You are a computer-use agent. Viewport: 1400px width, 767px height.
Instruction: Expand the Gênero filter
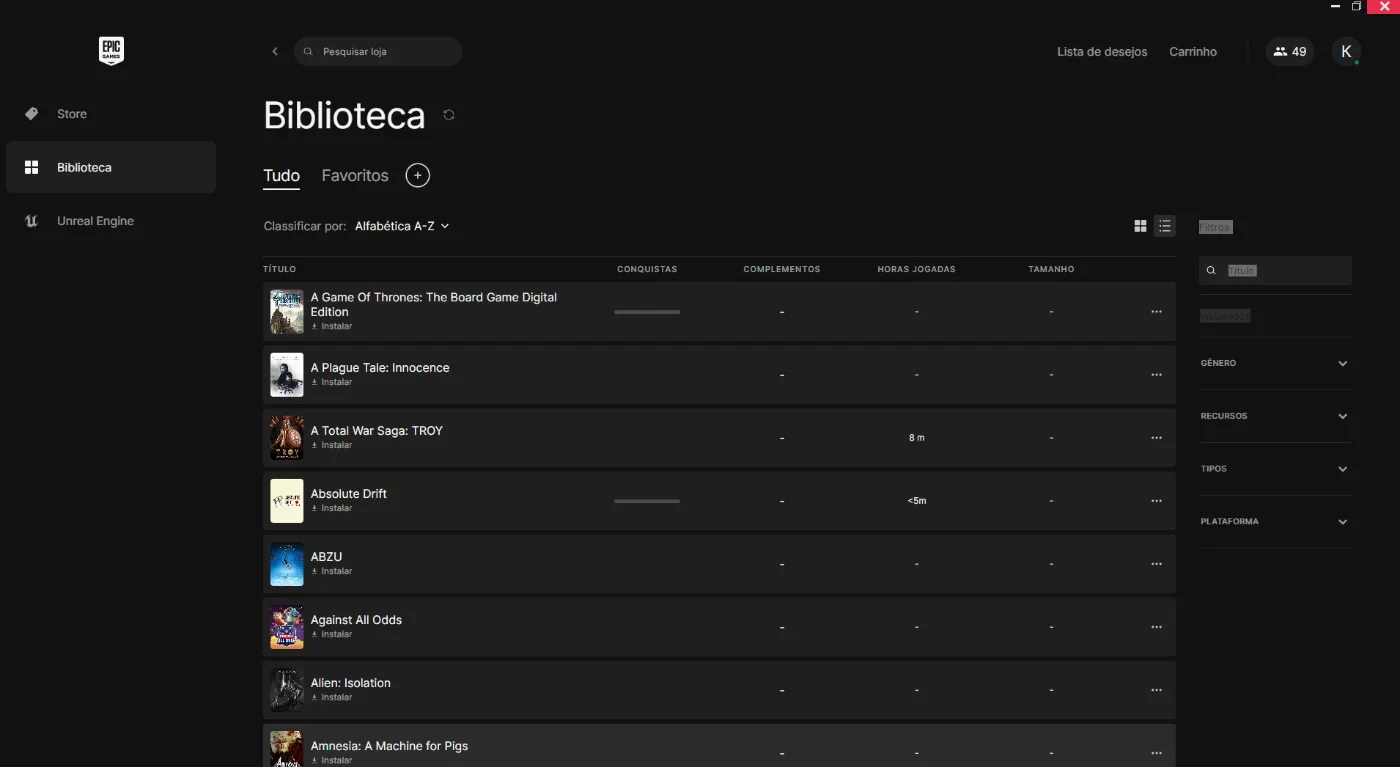(1275, 363)
